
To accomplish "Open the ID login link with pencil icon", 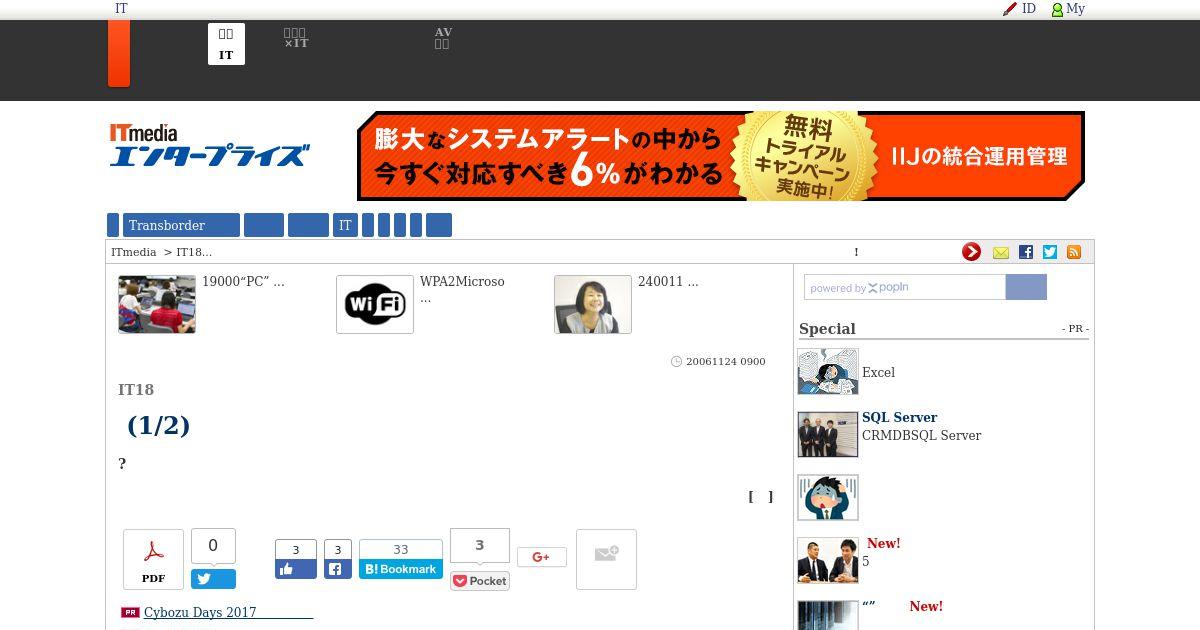I will pos(1019,9).
